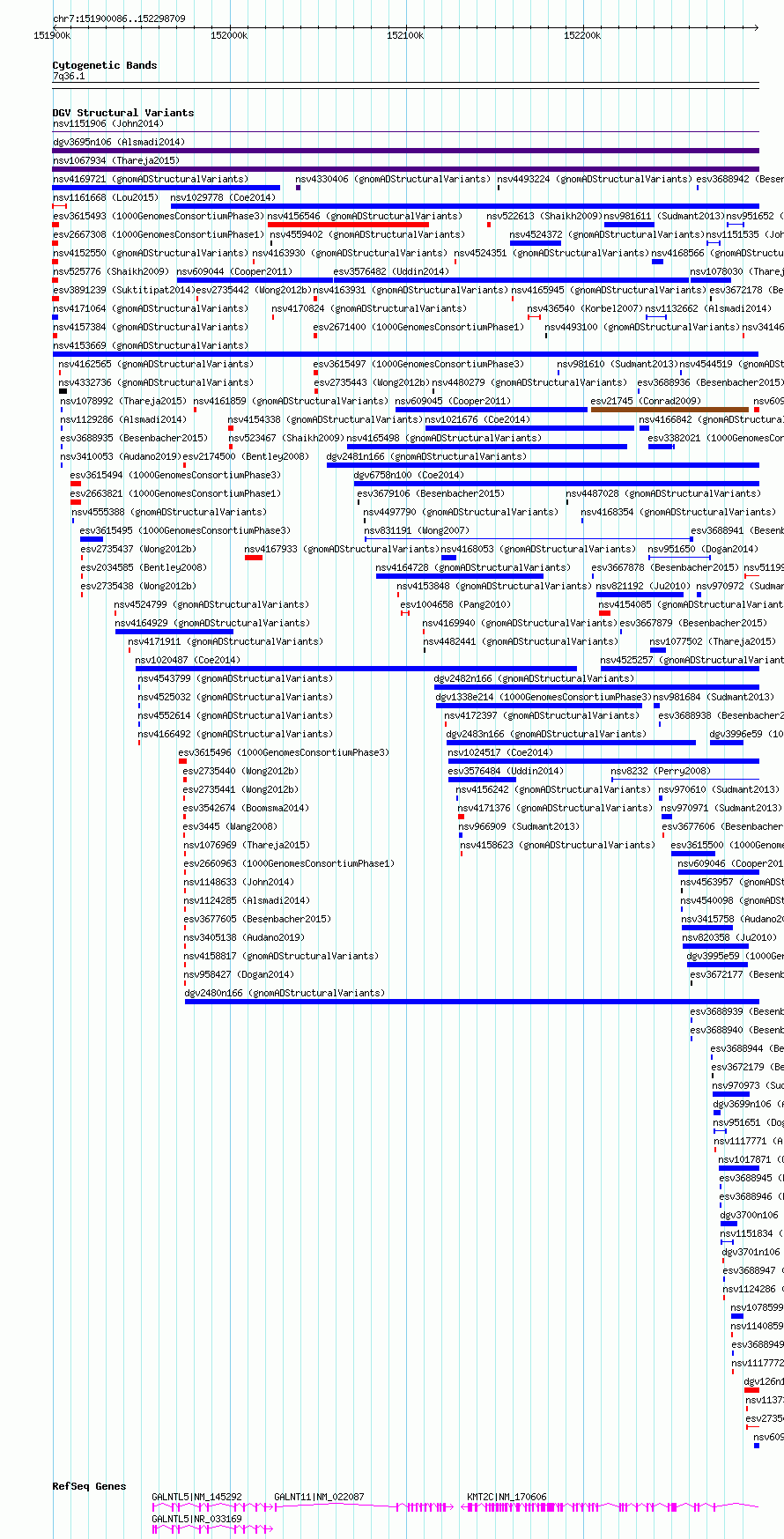Image resolution: width=784 pixels, height=1539 pixels.
Task: Click the esv3576484 (Uddin2014) label
Action: coord(506,771)
